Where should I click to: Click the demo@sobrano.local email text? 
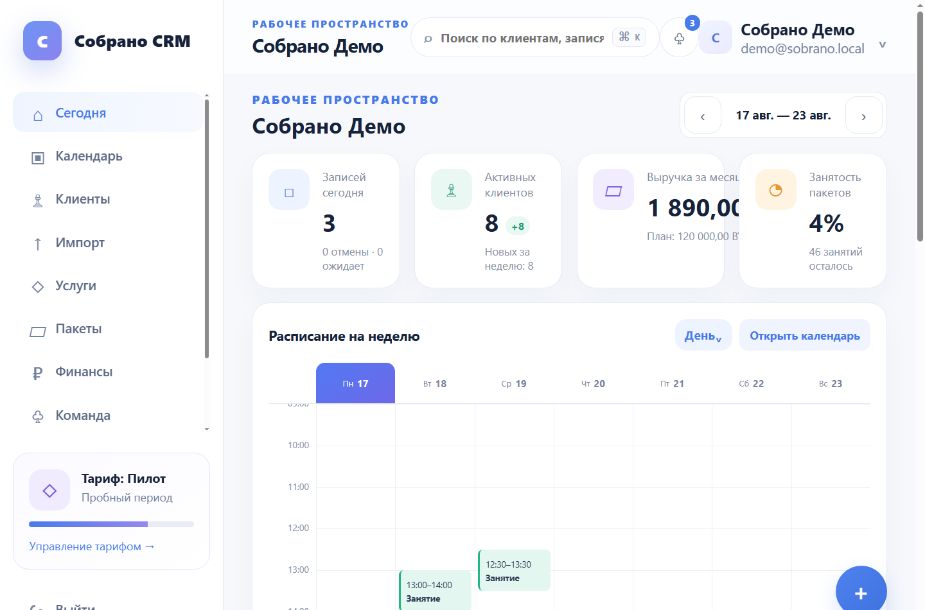click(x=802, y=49)
